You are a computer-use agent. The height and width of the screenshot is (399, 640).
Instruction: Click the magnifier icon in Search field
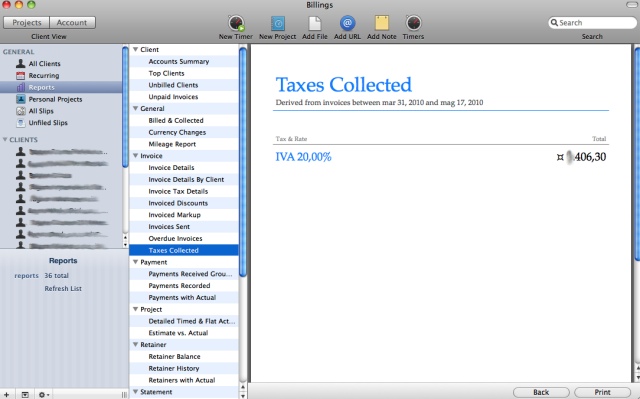554,22
